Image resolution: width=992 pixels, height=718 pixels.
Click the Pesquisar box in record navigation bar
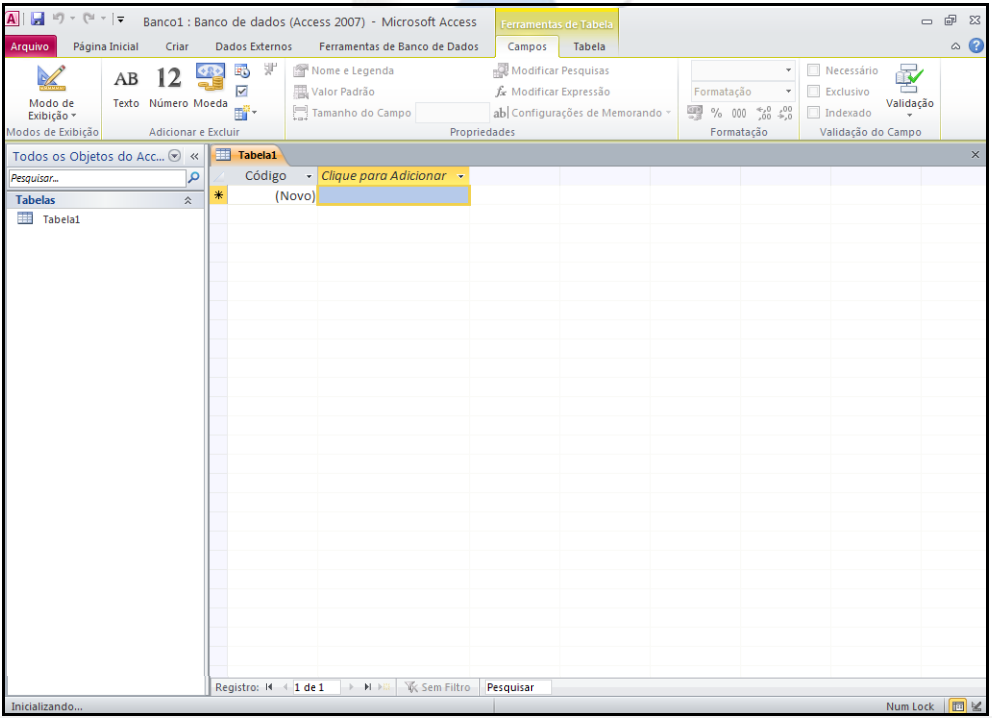tap(515, 687)
